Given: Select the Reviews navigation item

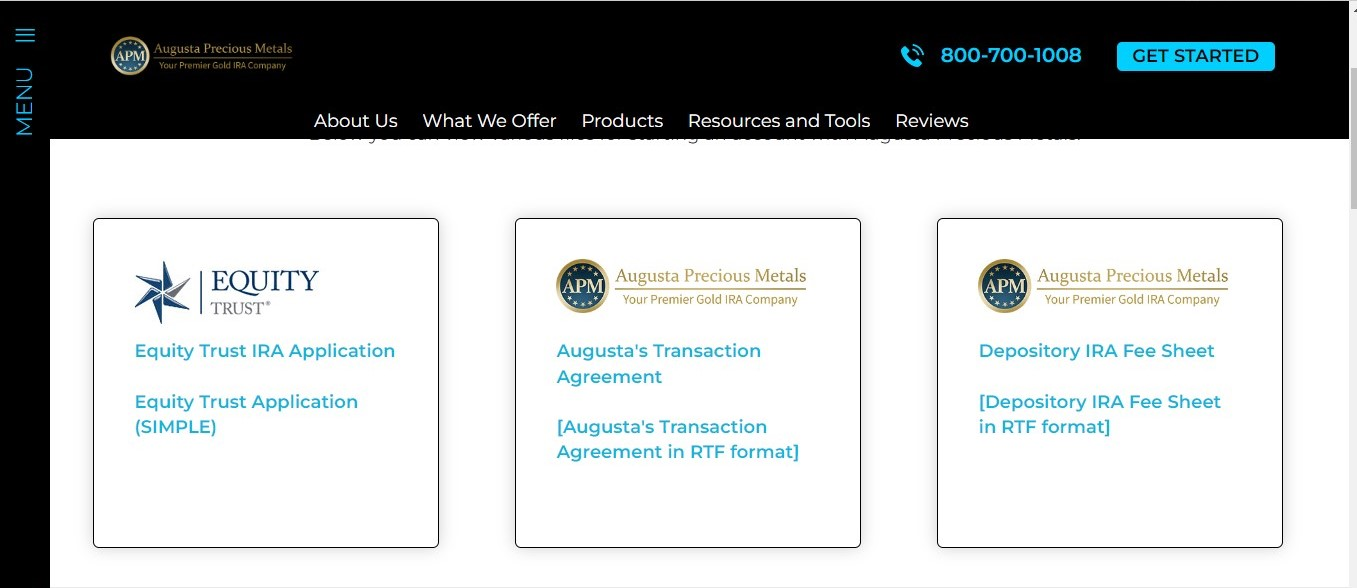Looking at the screenshot, I should click(931, 120).
